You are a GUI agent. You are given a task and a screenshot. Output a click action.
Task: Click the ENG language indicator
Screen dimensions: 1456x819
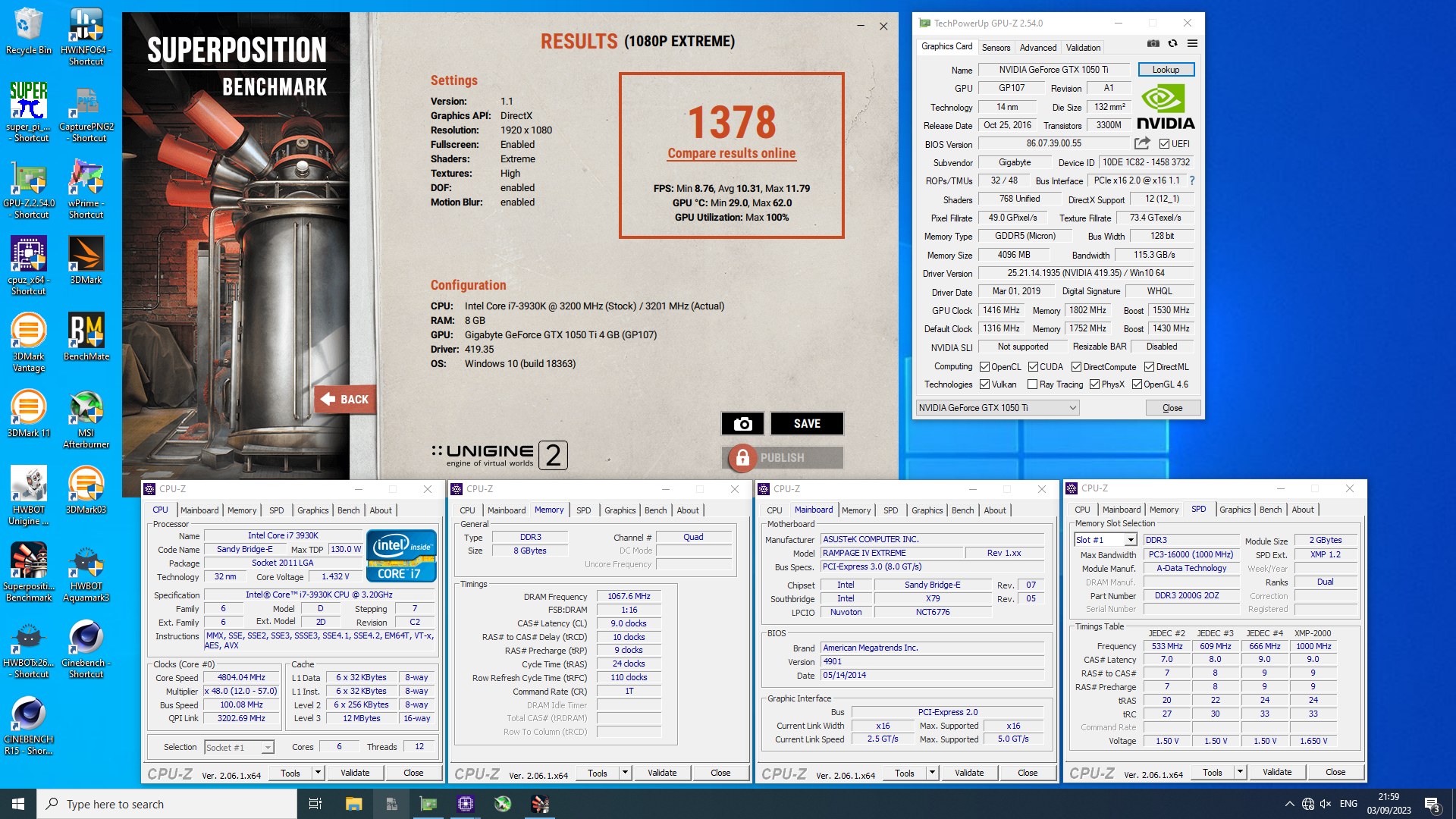1348,804
